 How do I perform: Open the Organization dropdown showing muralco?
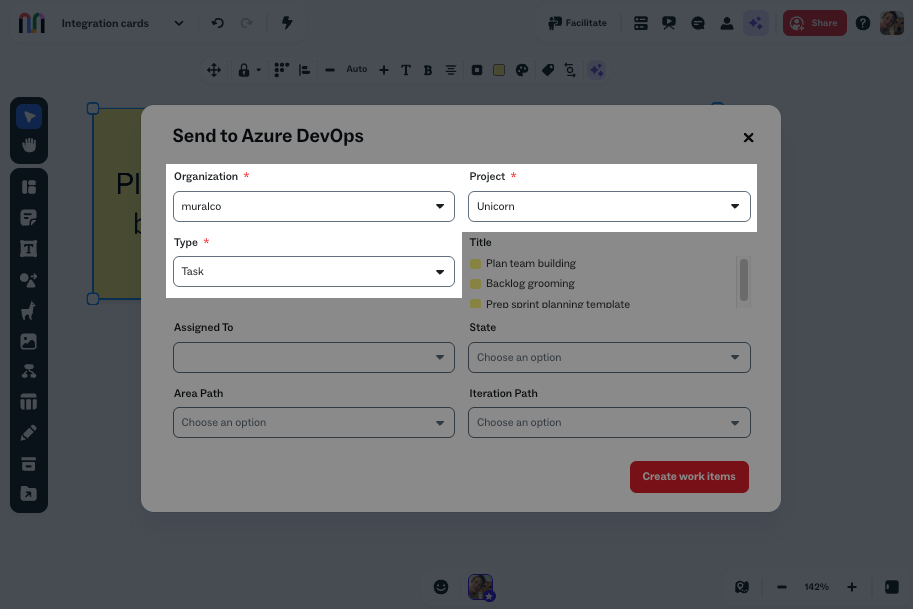pyautogui.click(x=314, y=206)
